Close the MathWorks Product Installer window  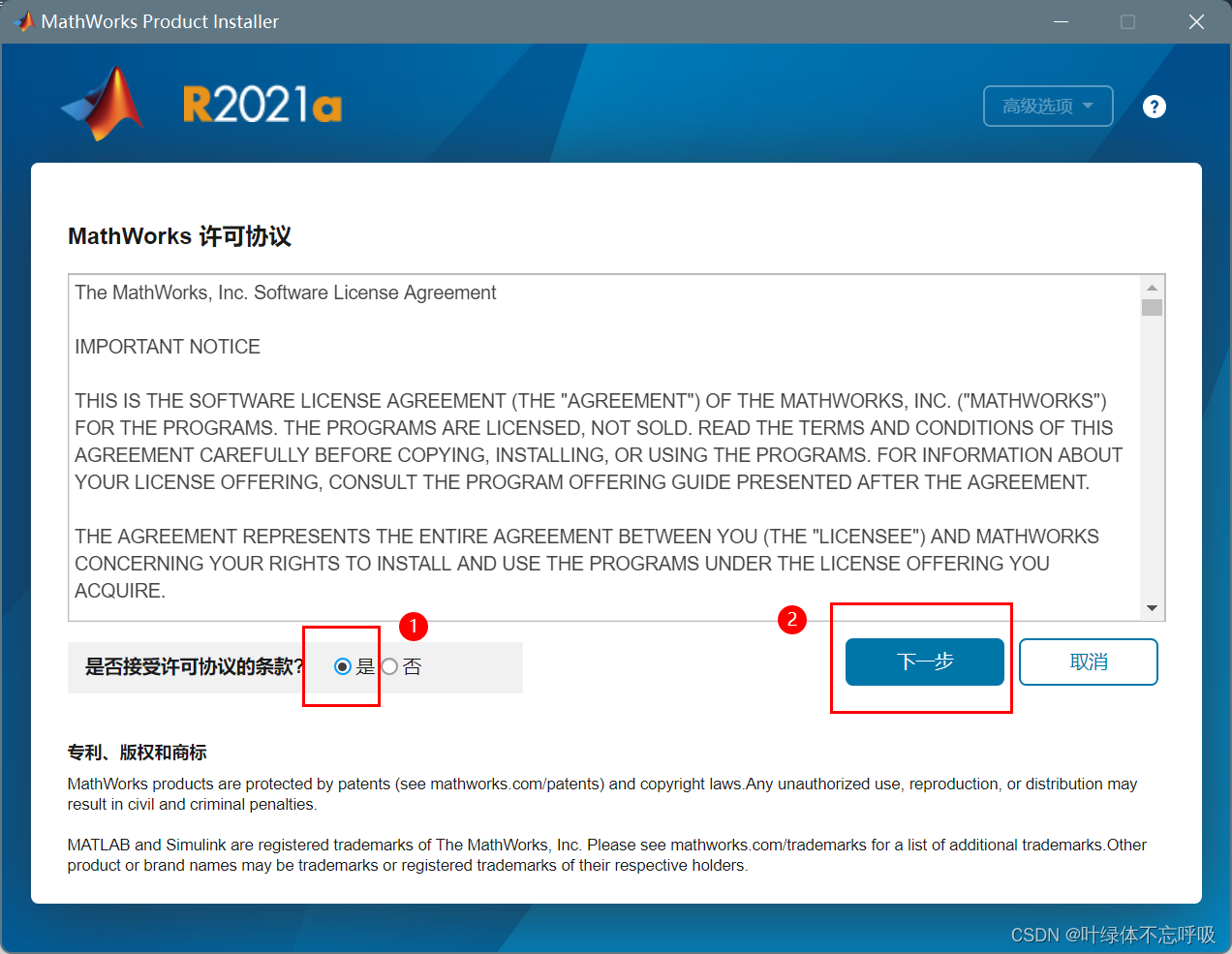(1196, 21)
